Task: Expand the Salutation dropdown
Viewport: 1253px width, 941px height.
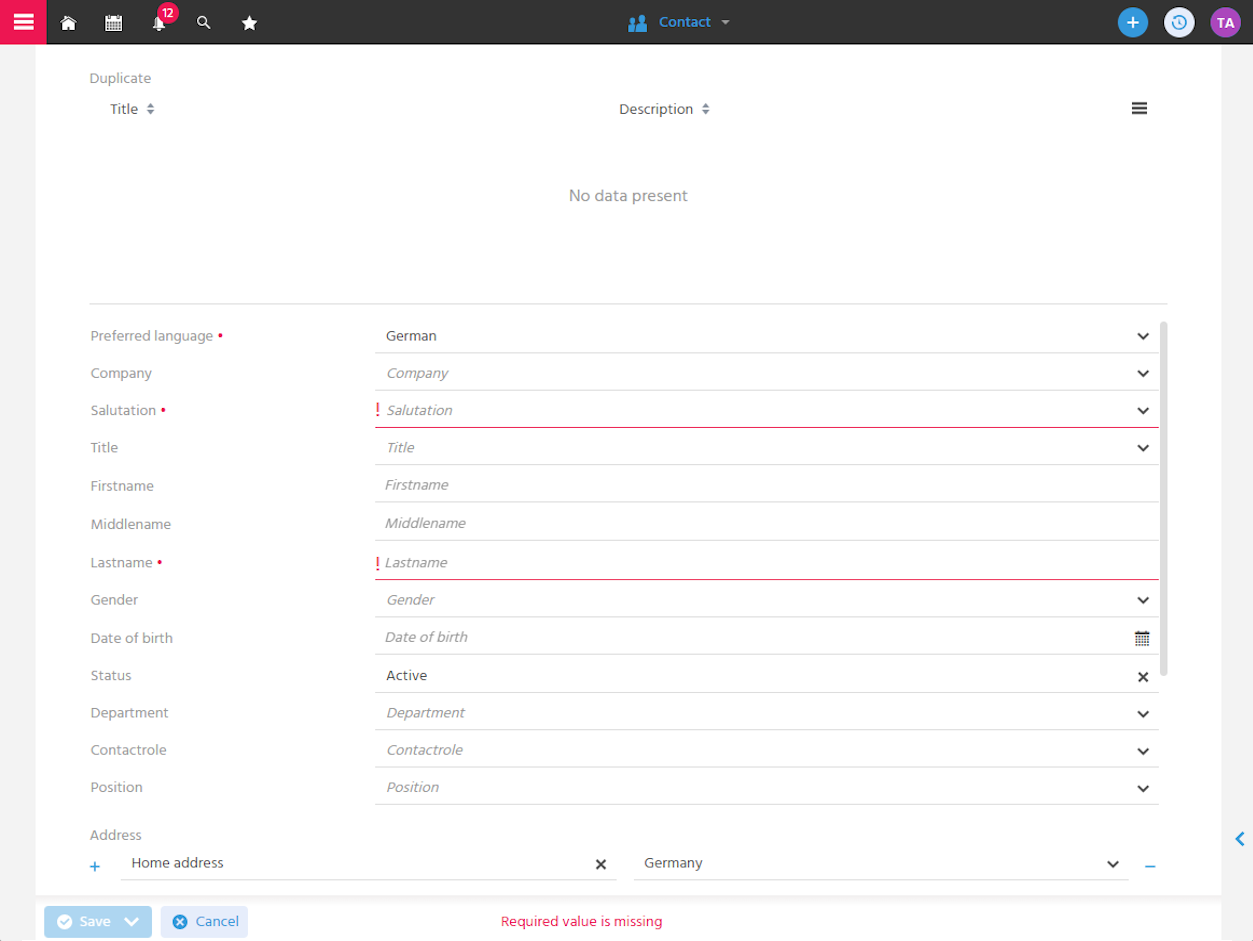Action: [x=1143, y=411]
